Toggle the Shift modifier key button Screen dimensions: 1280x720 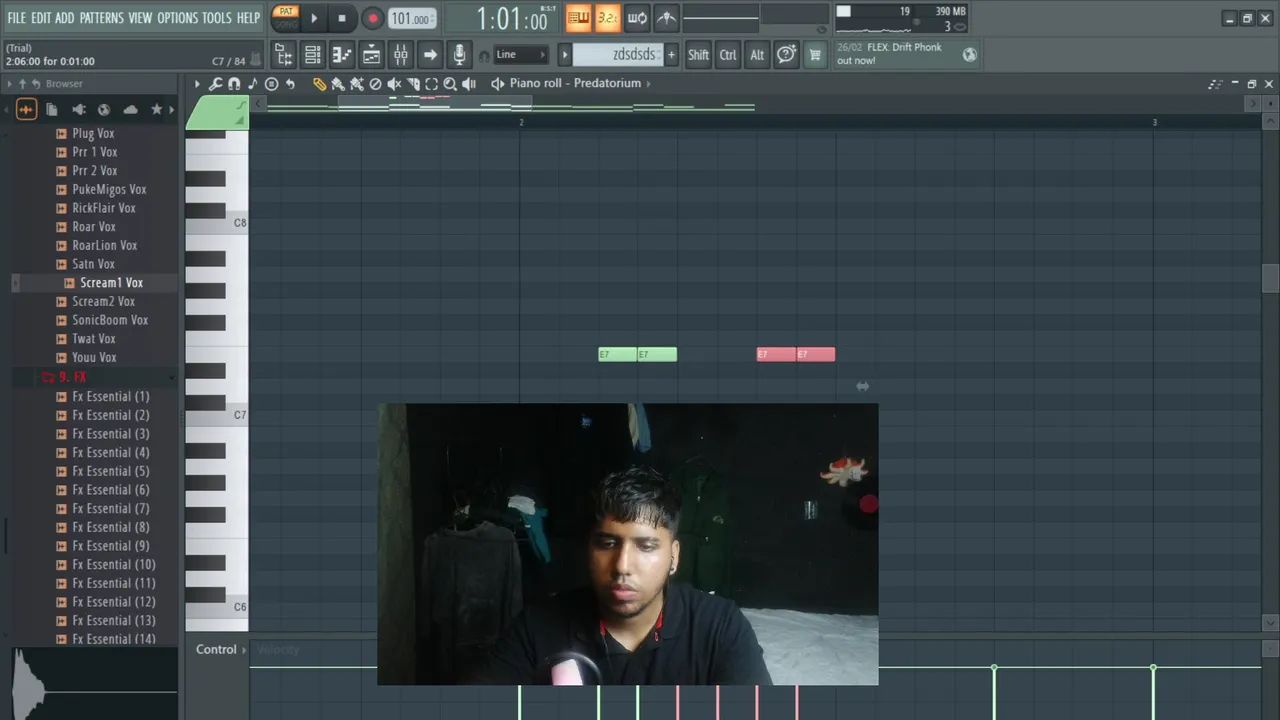click(698, 55)
